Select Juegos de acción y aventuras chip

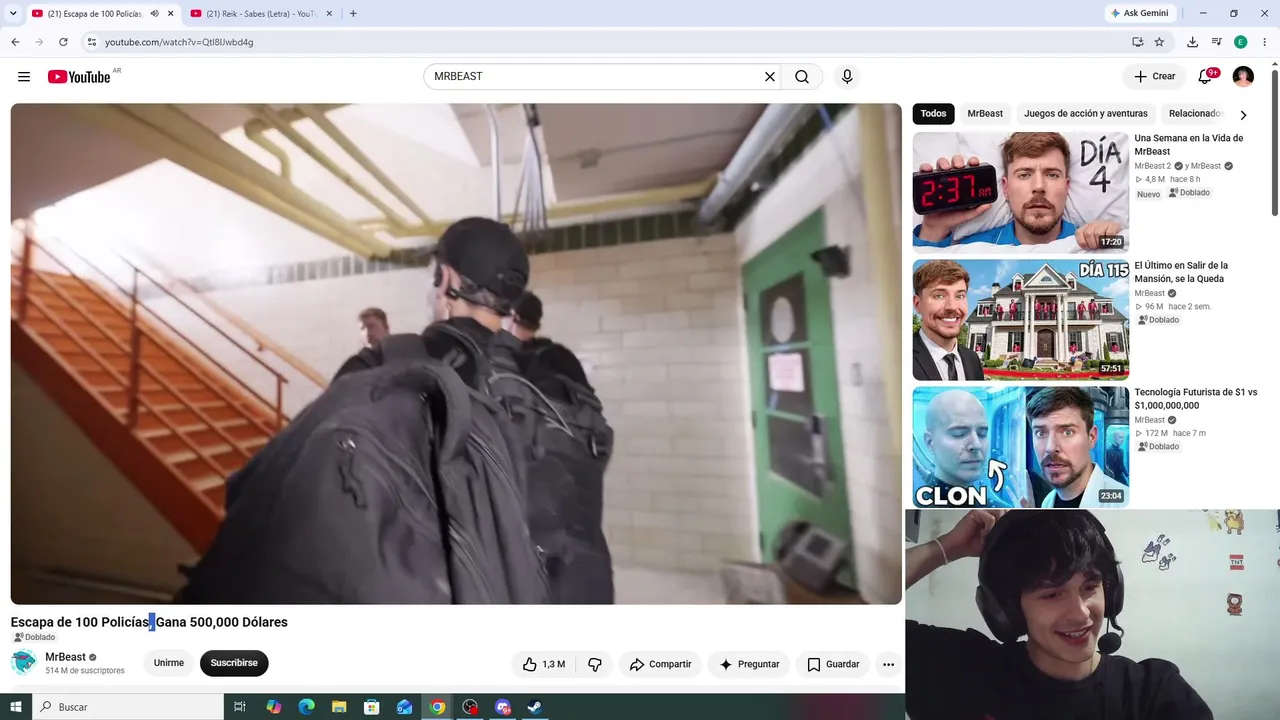(1086, 114)
